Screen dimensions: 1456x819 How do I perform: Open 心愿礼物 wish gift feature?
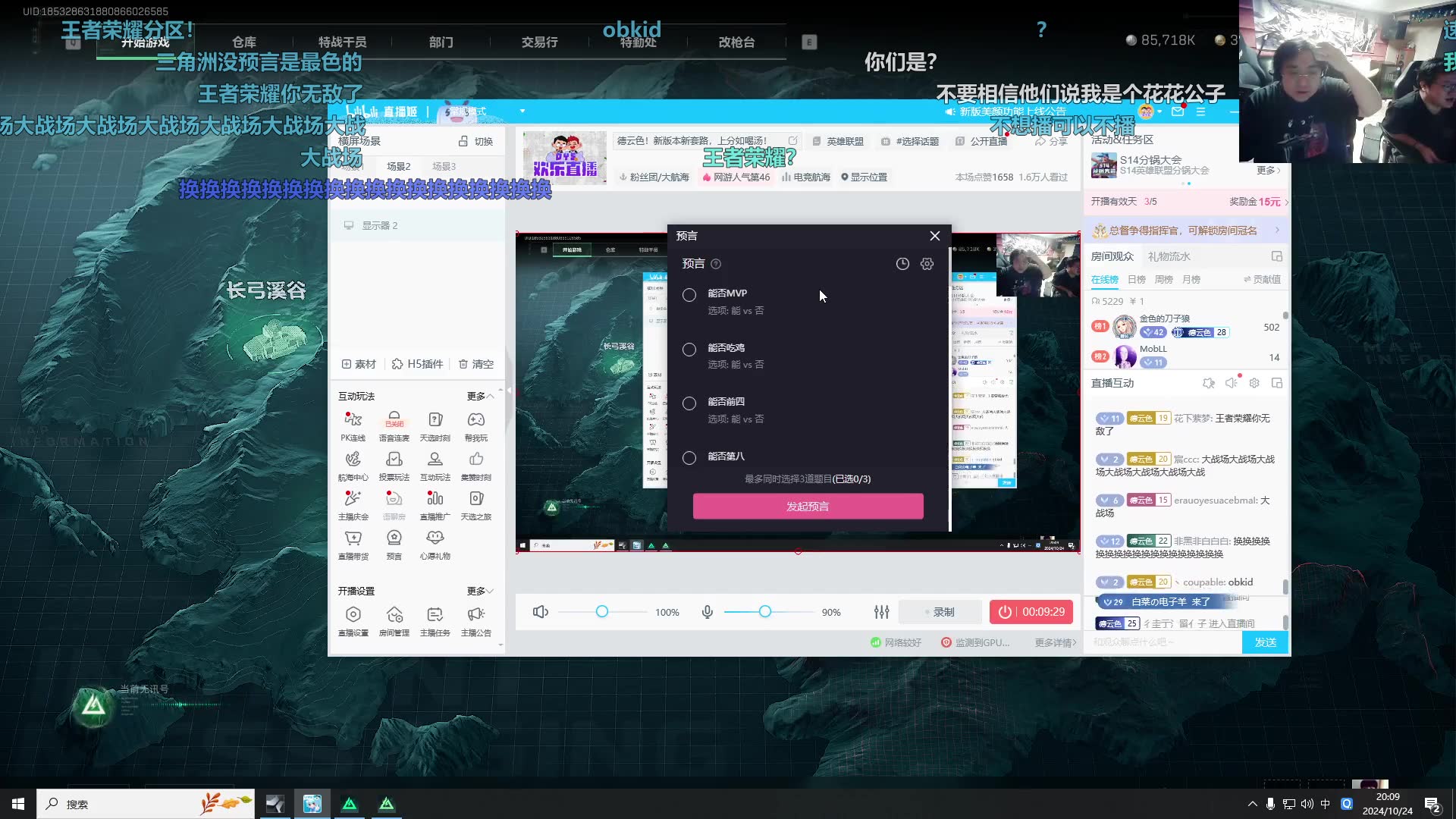click(x=435, y=544)
